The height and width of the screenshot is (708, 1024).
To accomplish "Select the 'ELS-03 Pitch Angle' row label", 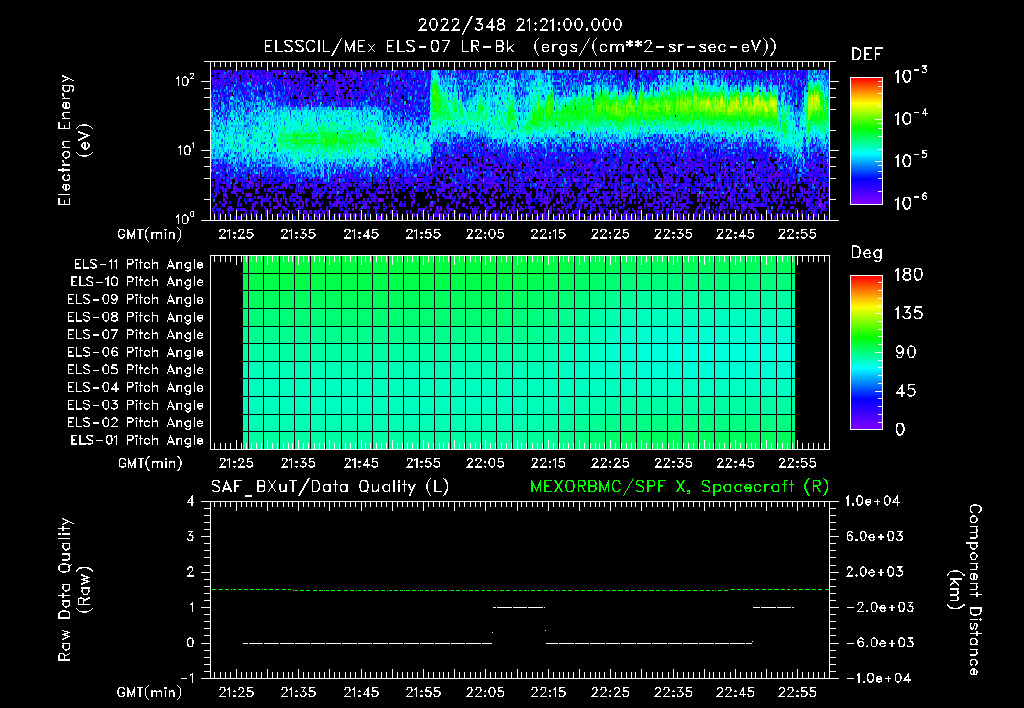I will point(136,405).
